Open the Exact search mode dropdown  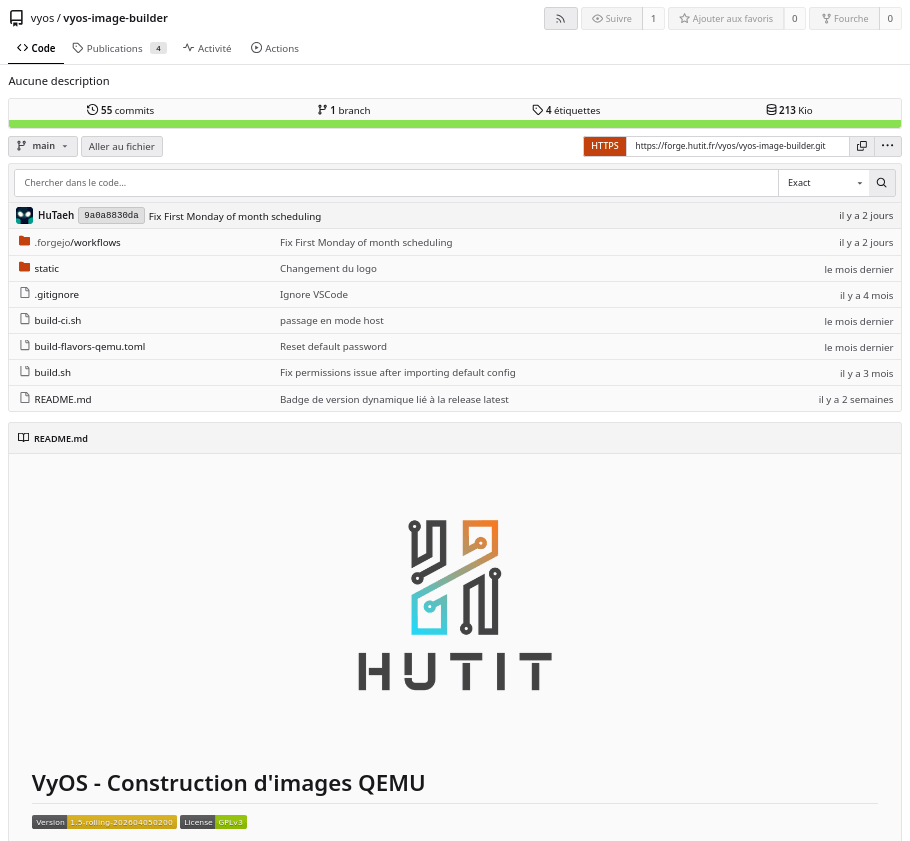pos(824,183)
